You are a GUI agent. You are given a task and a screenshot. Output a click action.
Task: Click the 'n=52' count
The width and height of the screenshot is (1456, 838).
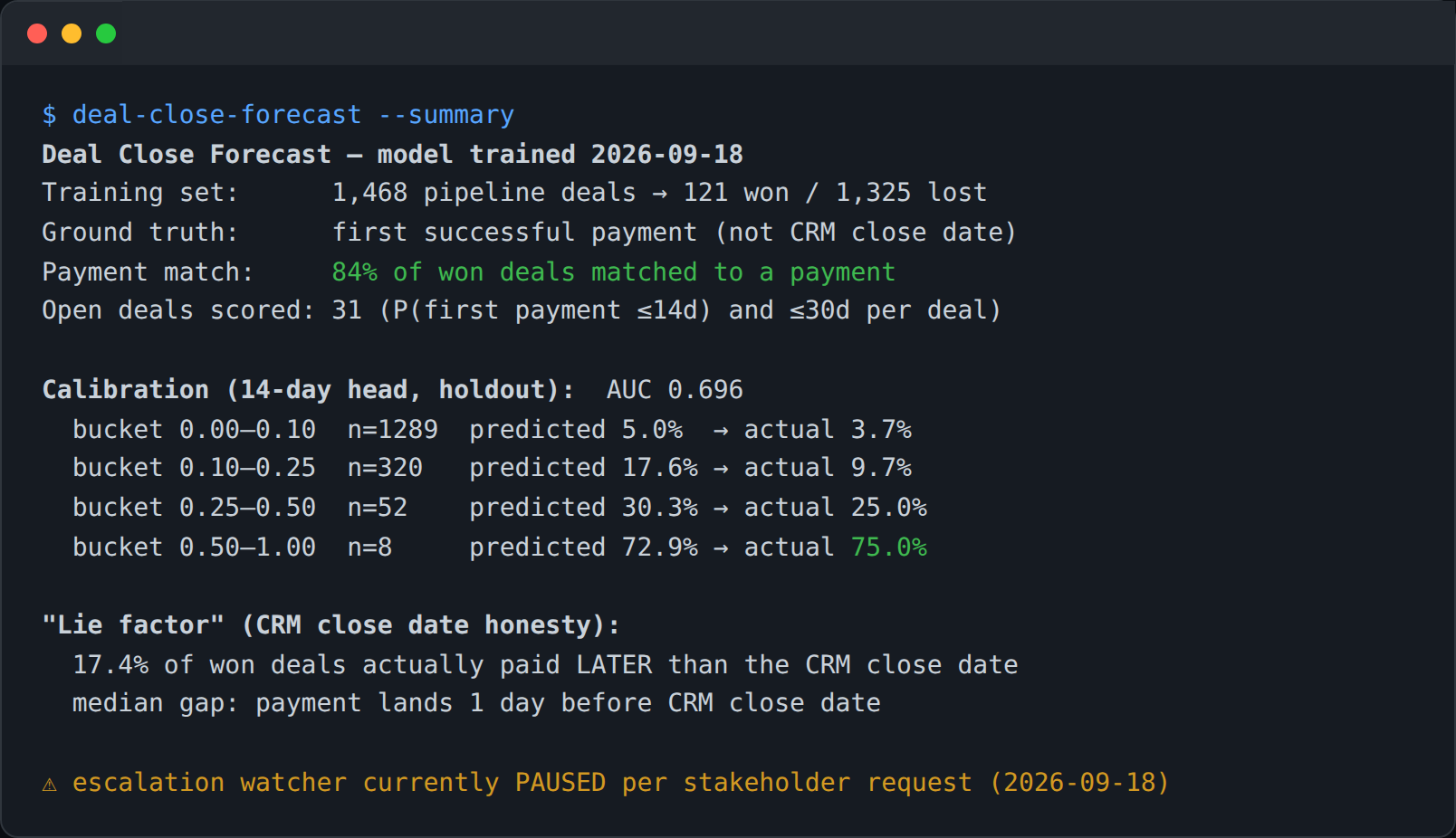(378, 508)
